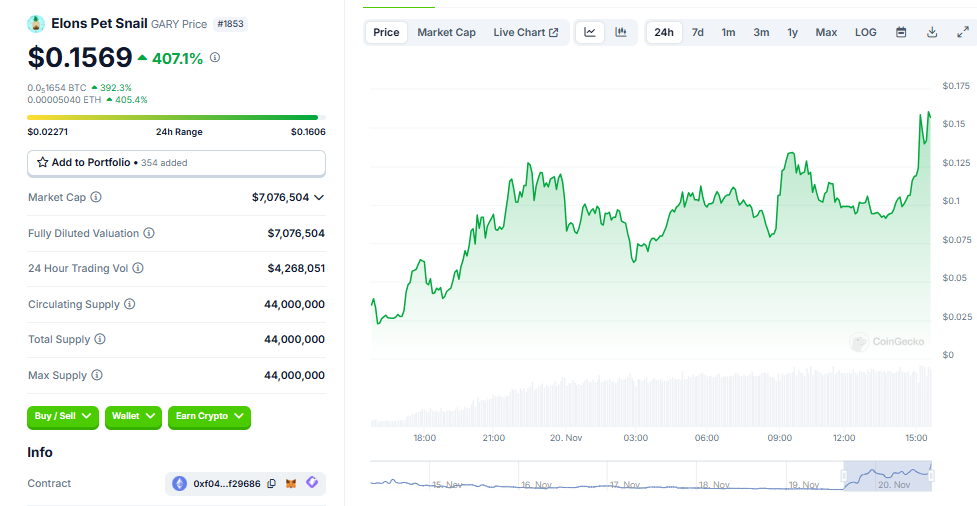Open info icon next to 407.1% change
This screenshot has height=506, width=977.
click(x=215, y=57)
